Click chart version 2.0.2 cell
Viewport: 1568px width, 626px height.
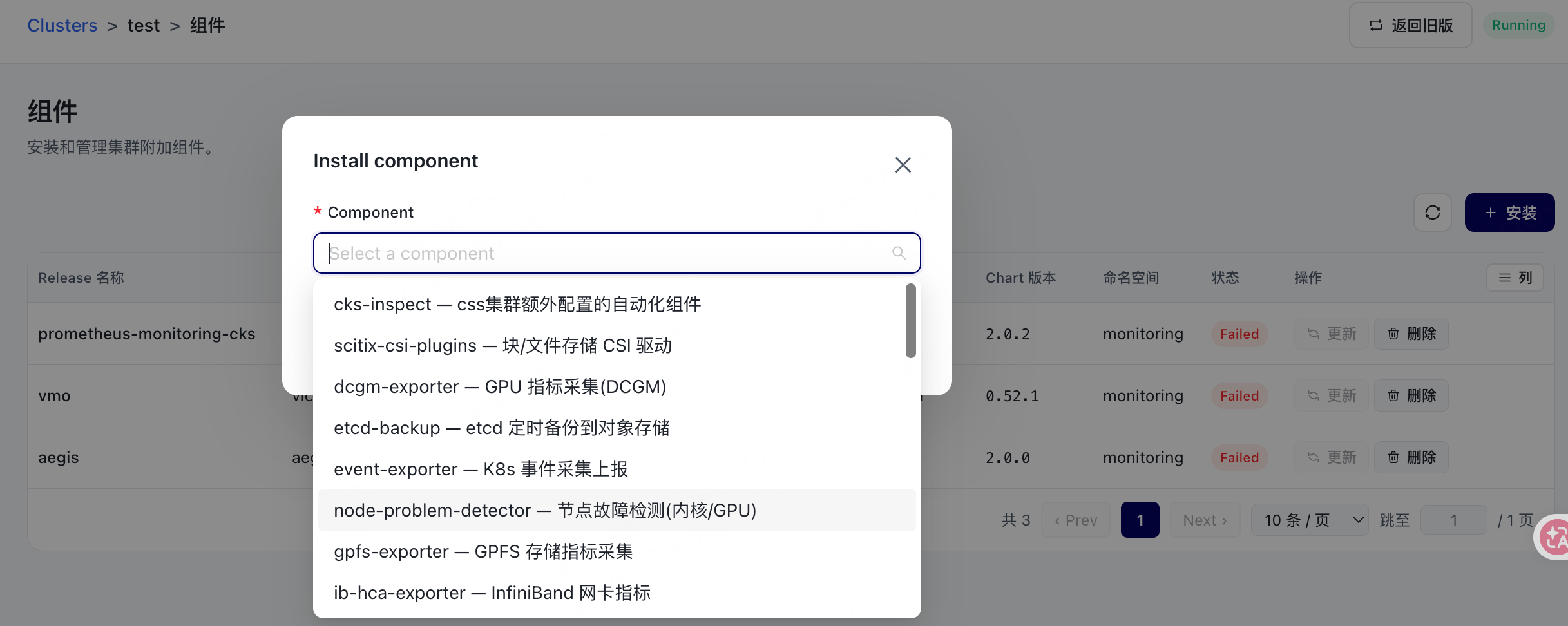point(1008,334)
